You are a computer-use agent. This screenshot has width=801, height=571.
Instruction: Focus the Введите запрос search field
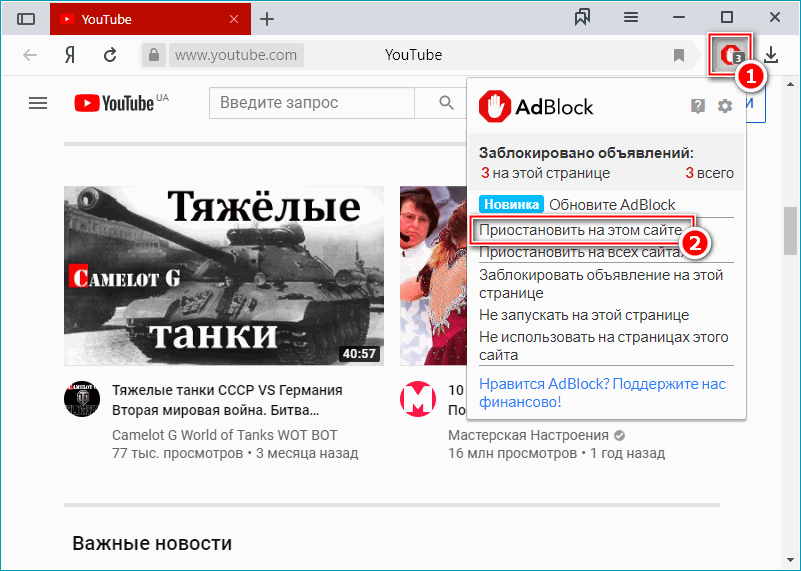pos(311,103)
